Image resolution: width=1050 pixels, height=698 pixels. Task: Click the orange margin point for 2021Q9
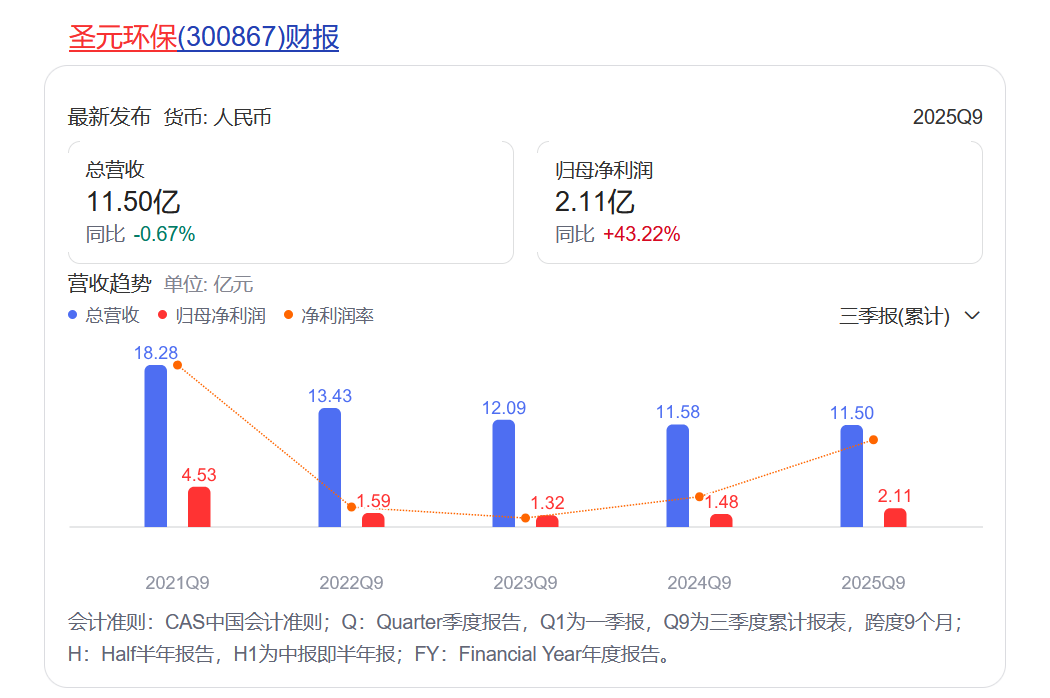177,365
